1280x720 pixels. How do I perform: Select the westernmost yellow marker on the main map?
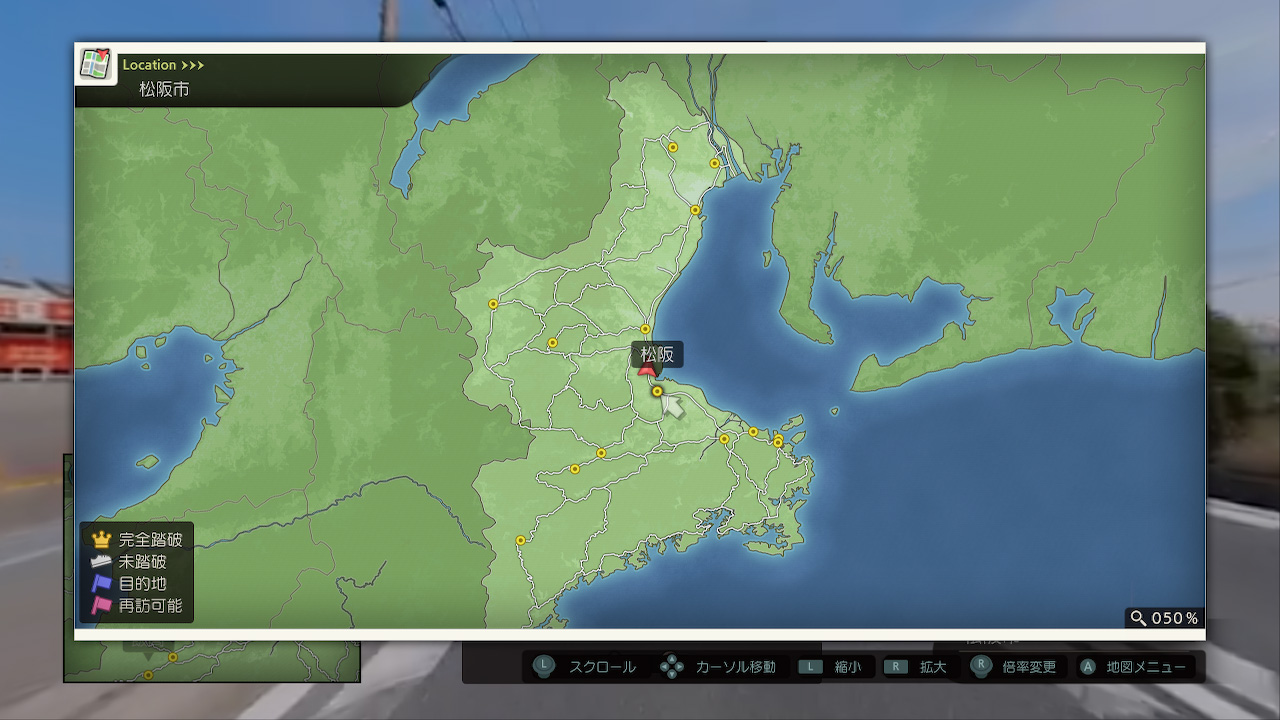click(x=493, y=304)
